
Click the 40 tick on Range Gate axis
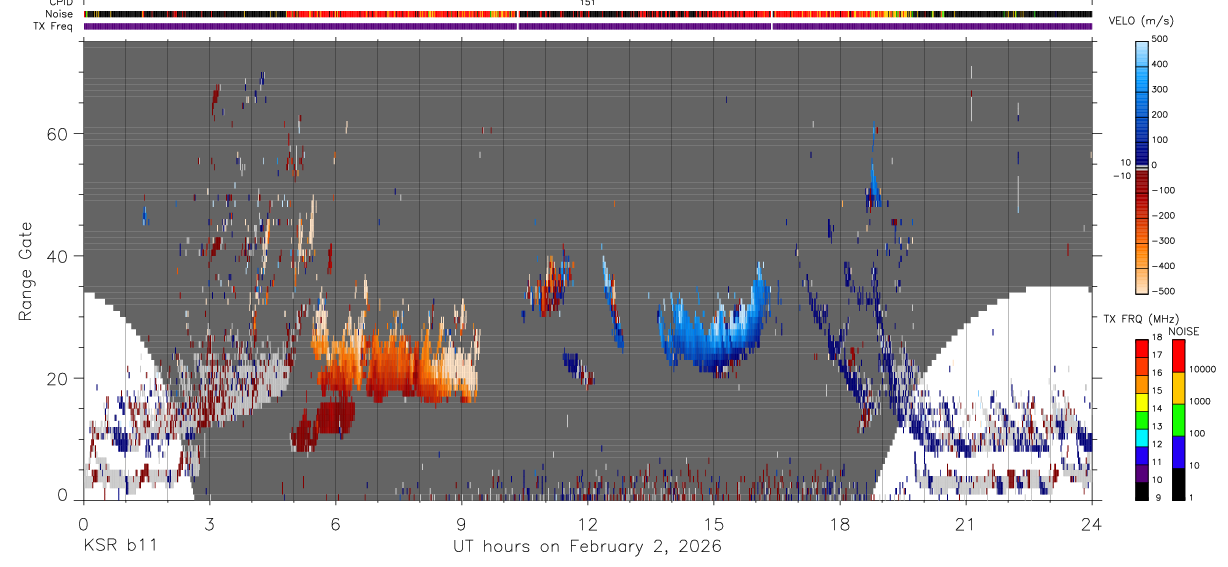pos(59,256)
